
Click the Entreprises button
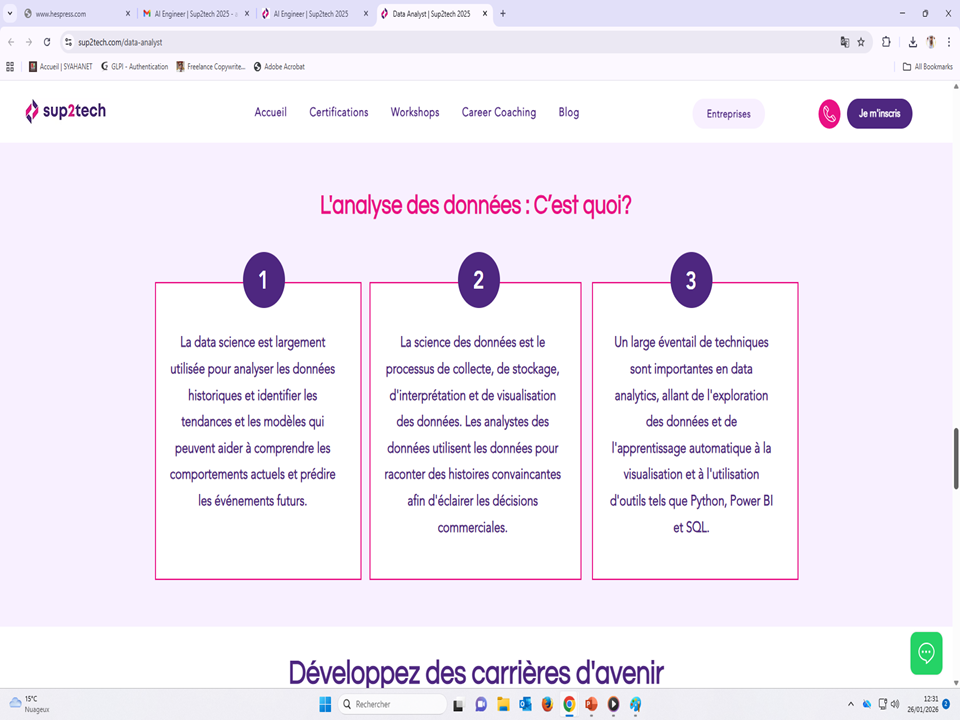point(728,114)
